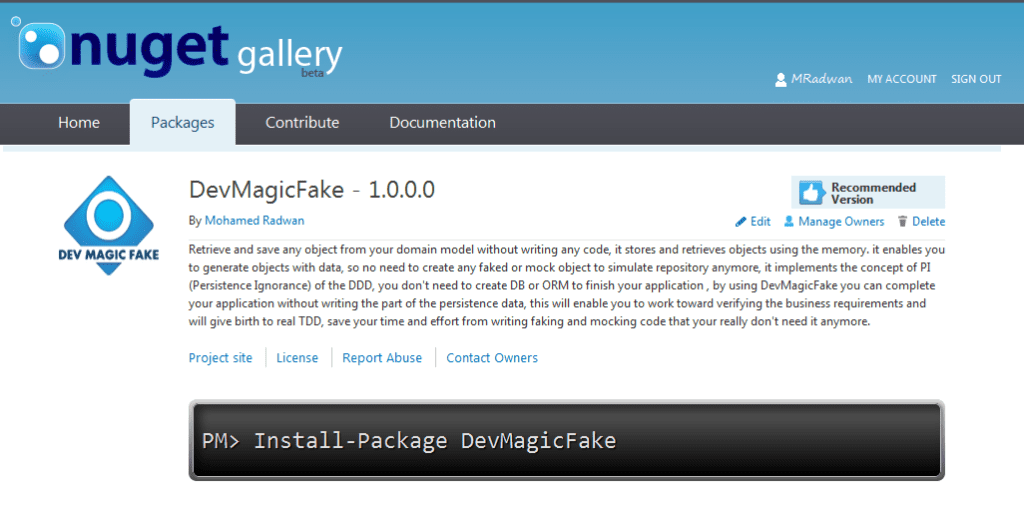Go to the Contribute tab
Screen dimensions: 1024x514
(x=302, y=123)
